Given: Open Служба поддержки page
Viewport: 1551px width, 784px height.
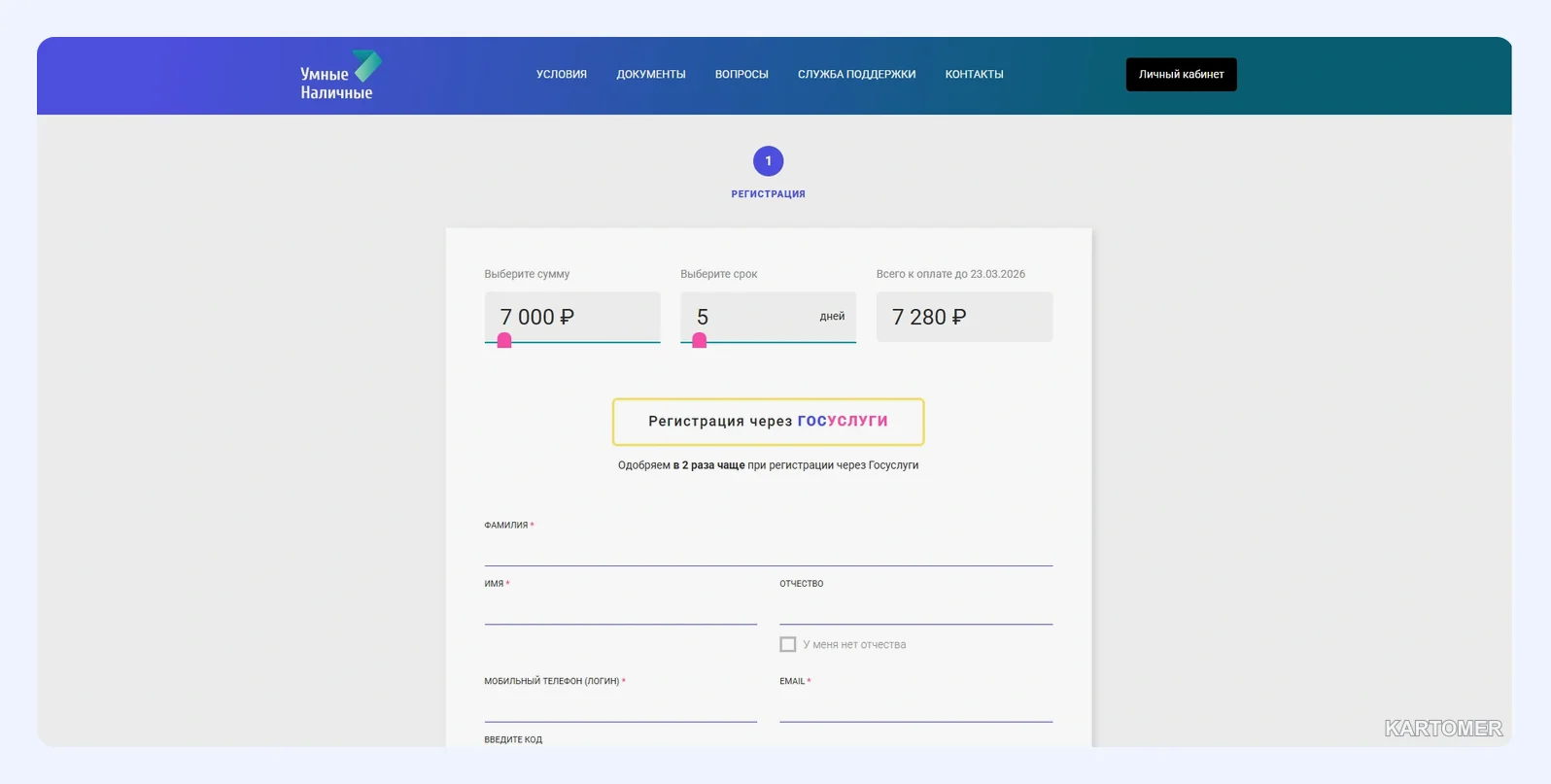Looking at the screenshot, I should click(856, 75).
